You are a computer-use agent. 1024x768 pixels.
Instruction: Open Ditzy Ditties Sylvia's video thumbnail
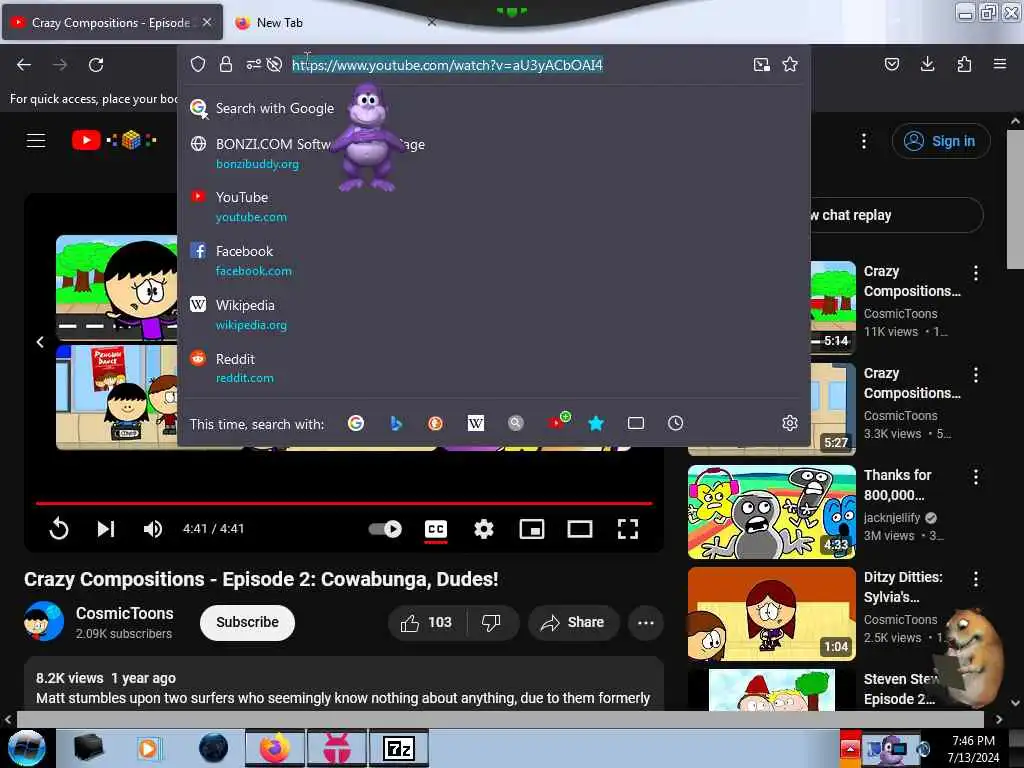coord(771,614)
